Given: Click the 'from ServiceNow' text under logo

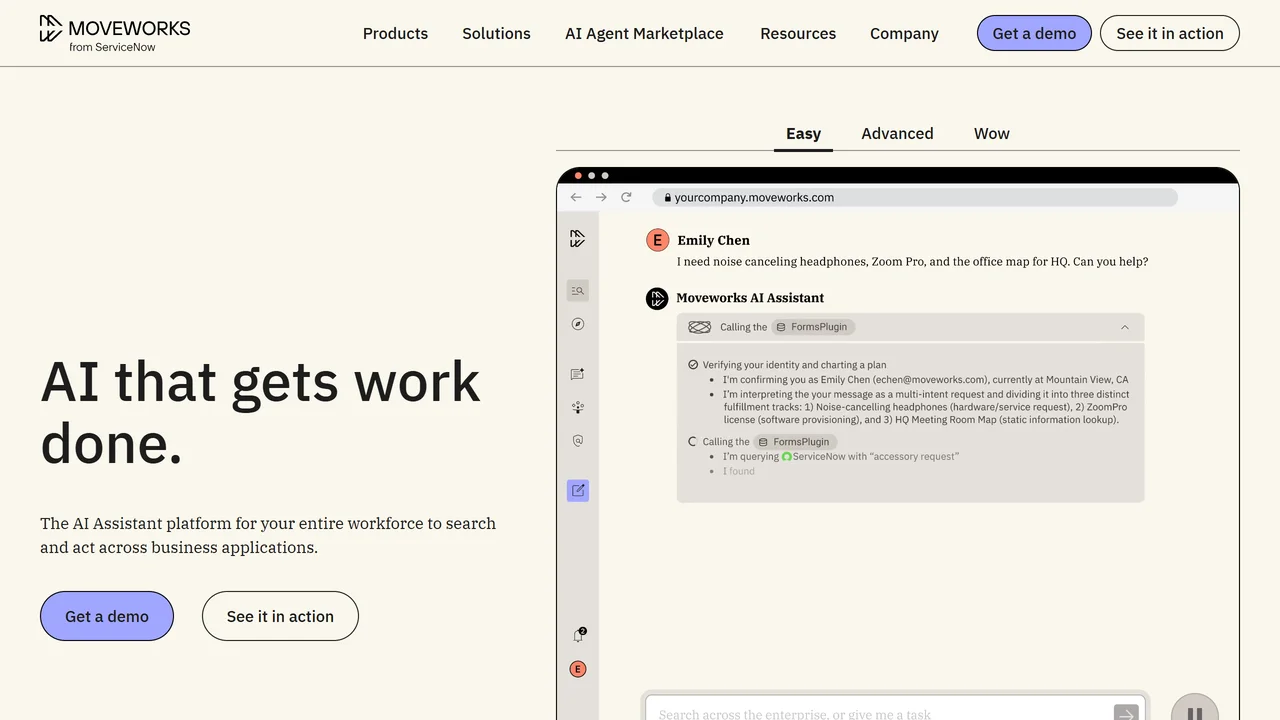Looking at the screenshot, I should point(112,47).
